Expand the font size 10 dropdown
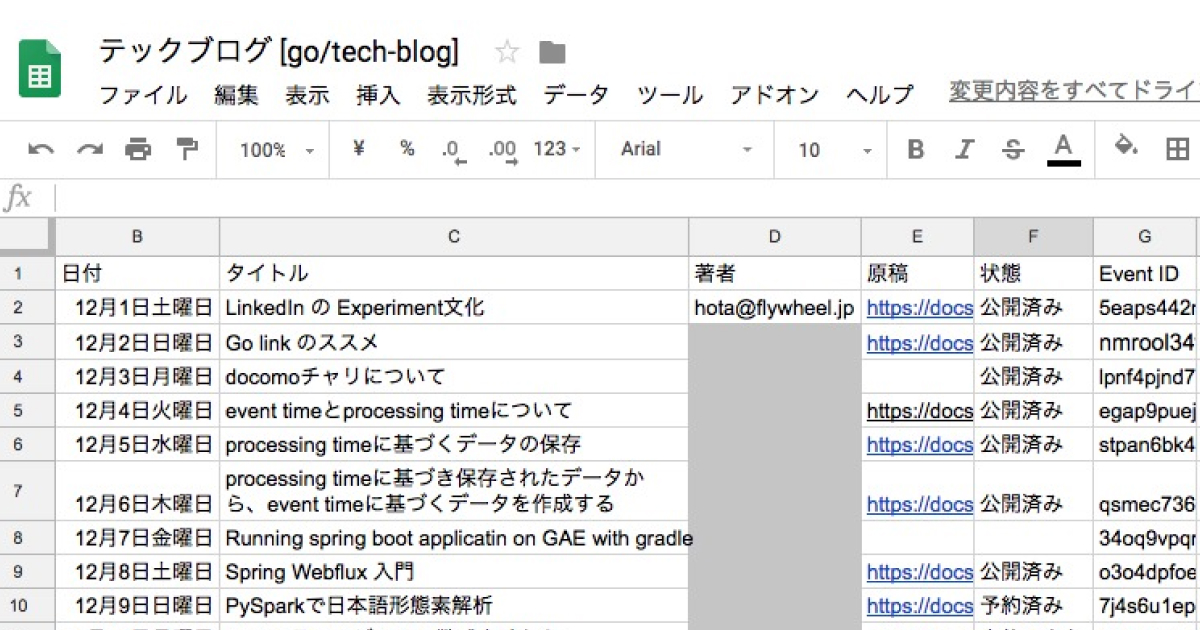Viewport: 1200px width, 630px height. click(835, 150)
